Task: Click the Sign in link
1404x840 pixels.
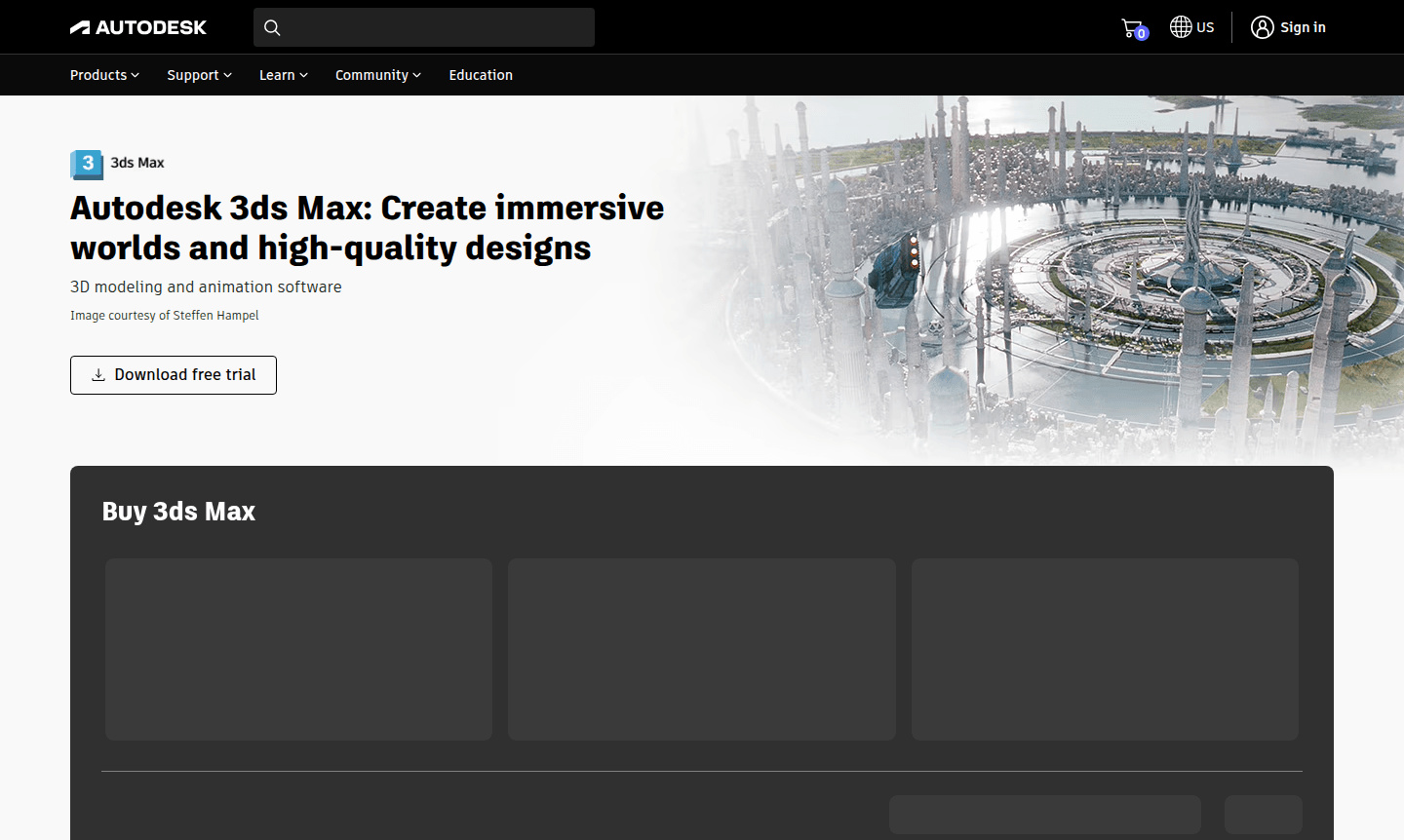Action: pos(1302,26)
